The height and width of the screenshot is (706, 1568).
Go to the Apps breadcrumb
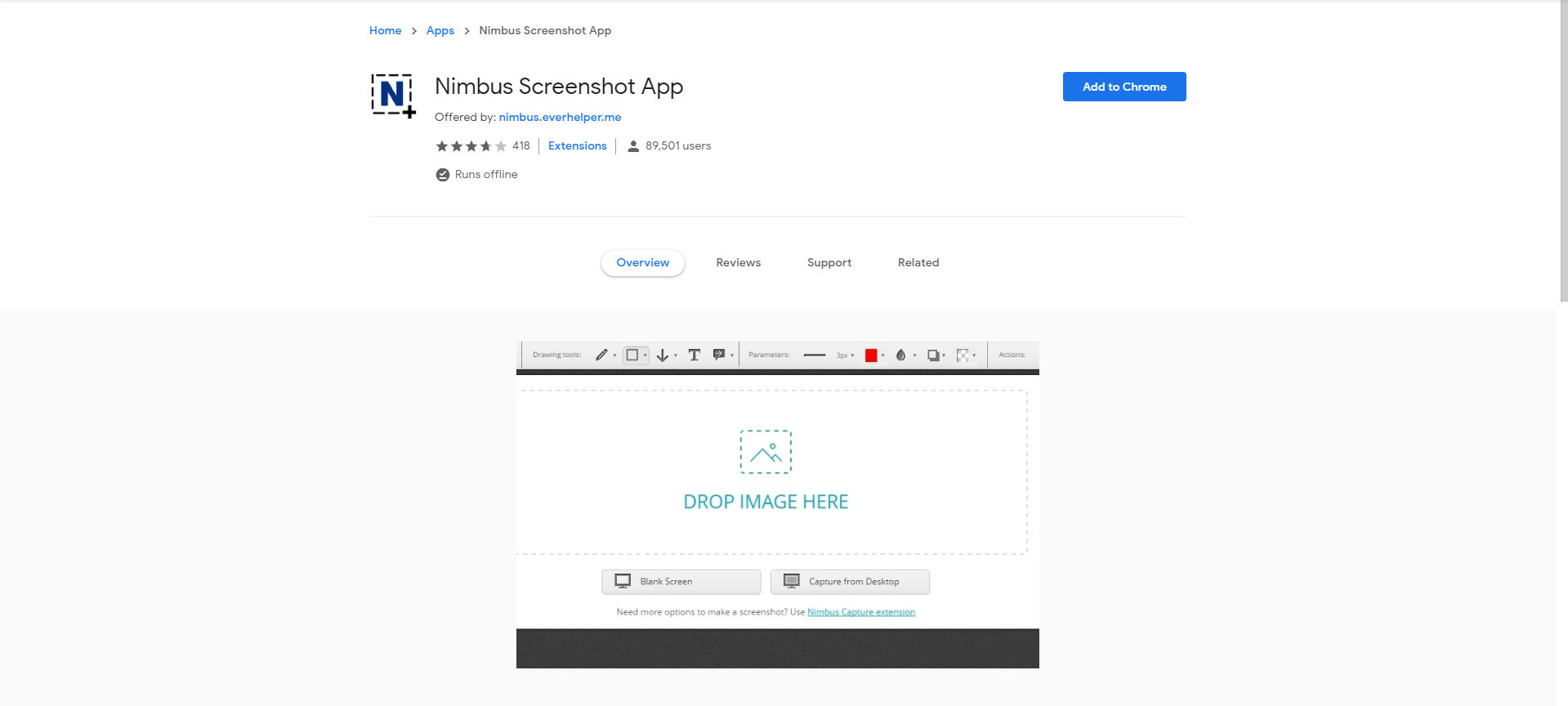click(x=440, y=31)
